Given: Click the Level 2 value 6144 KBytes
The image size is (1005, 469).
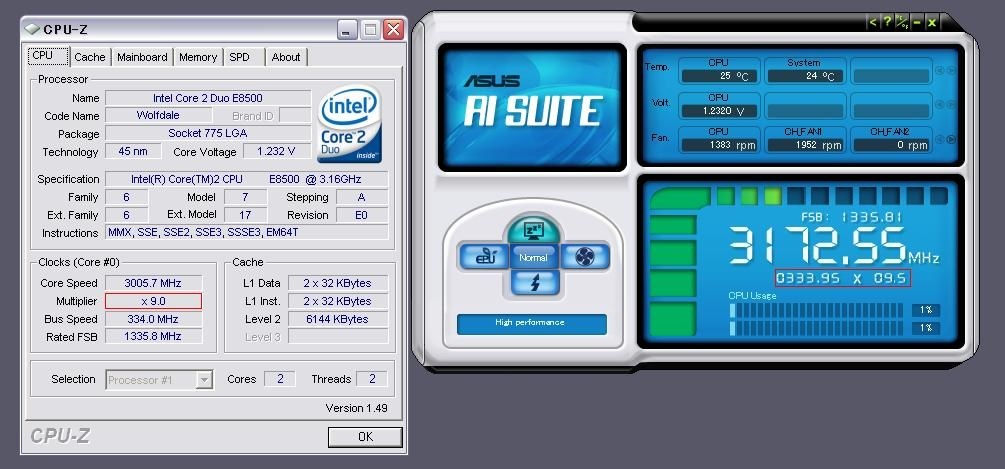Looking at the screenshot, I should [338, 318].
